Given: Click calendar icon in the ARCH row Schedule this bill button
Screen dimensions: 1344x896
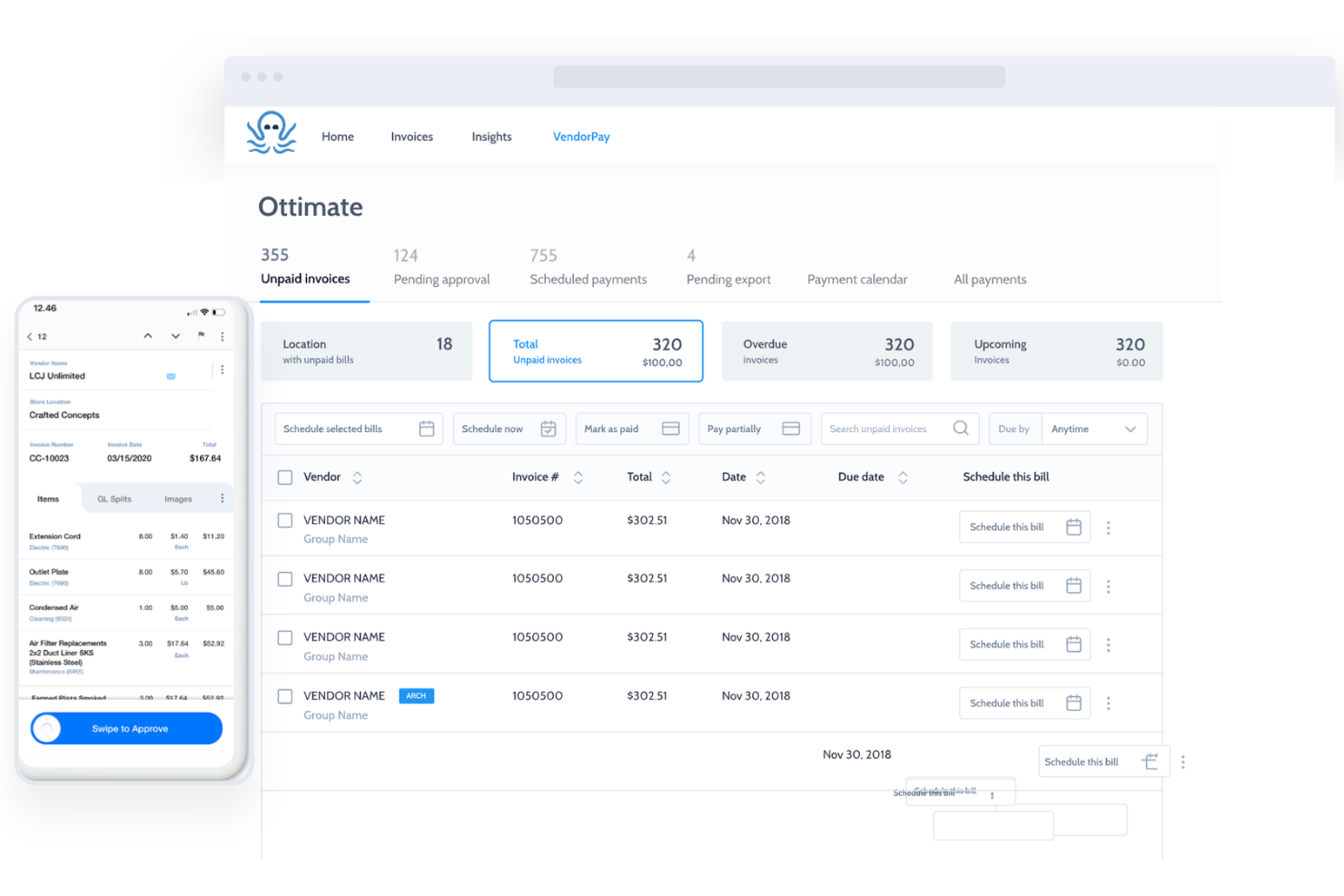Looking at the screenshot, I should point(1073,703).
